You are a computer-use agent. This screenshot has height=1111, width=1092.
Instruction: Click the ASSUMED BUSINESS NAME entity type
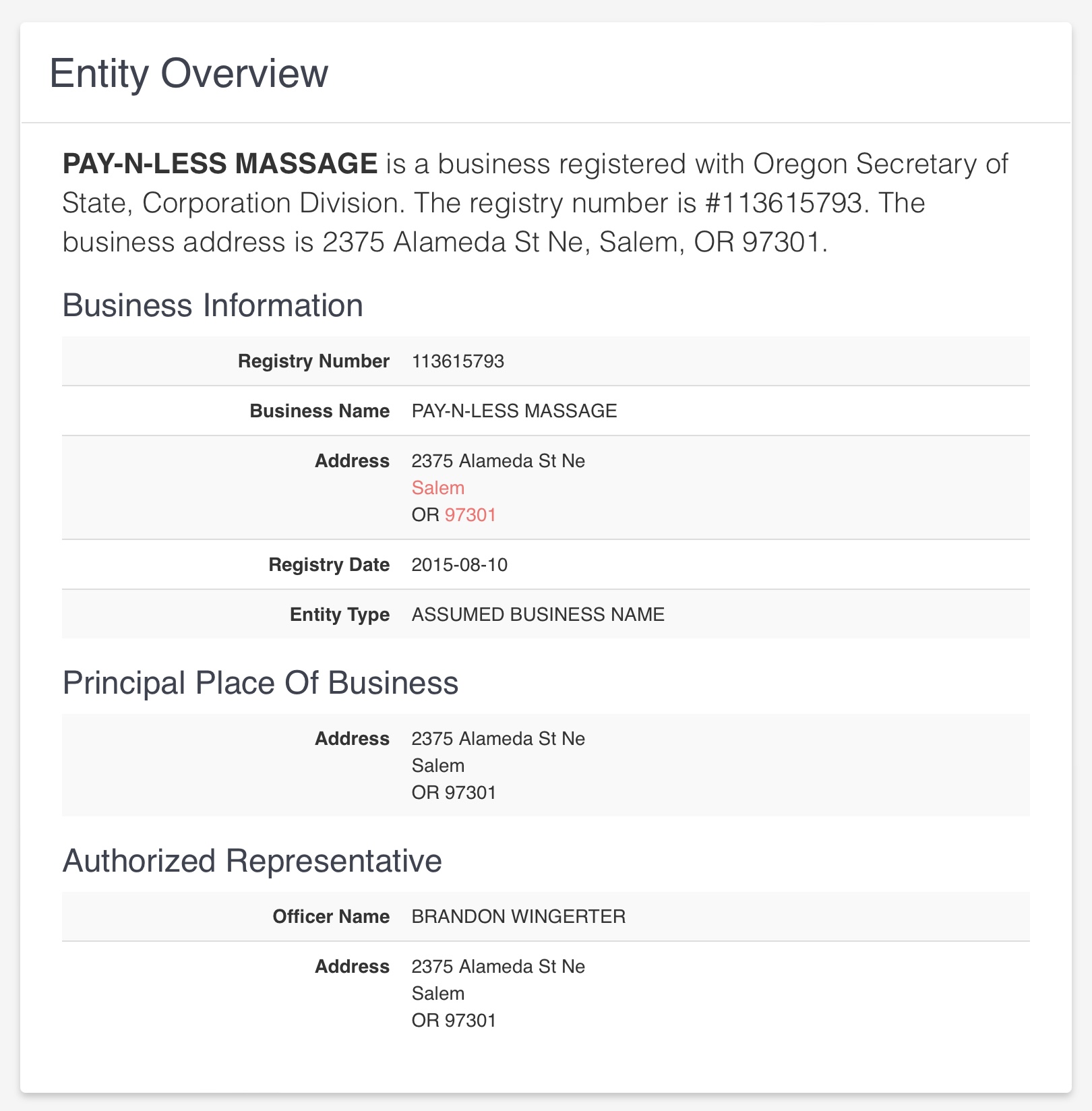click(x=538, y=615)
